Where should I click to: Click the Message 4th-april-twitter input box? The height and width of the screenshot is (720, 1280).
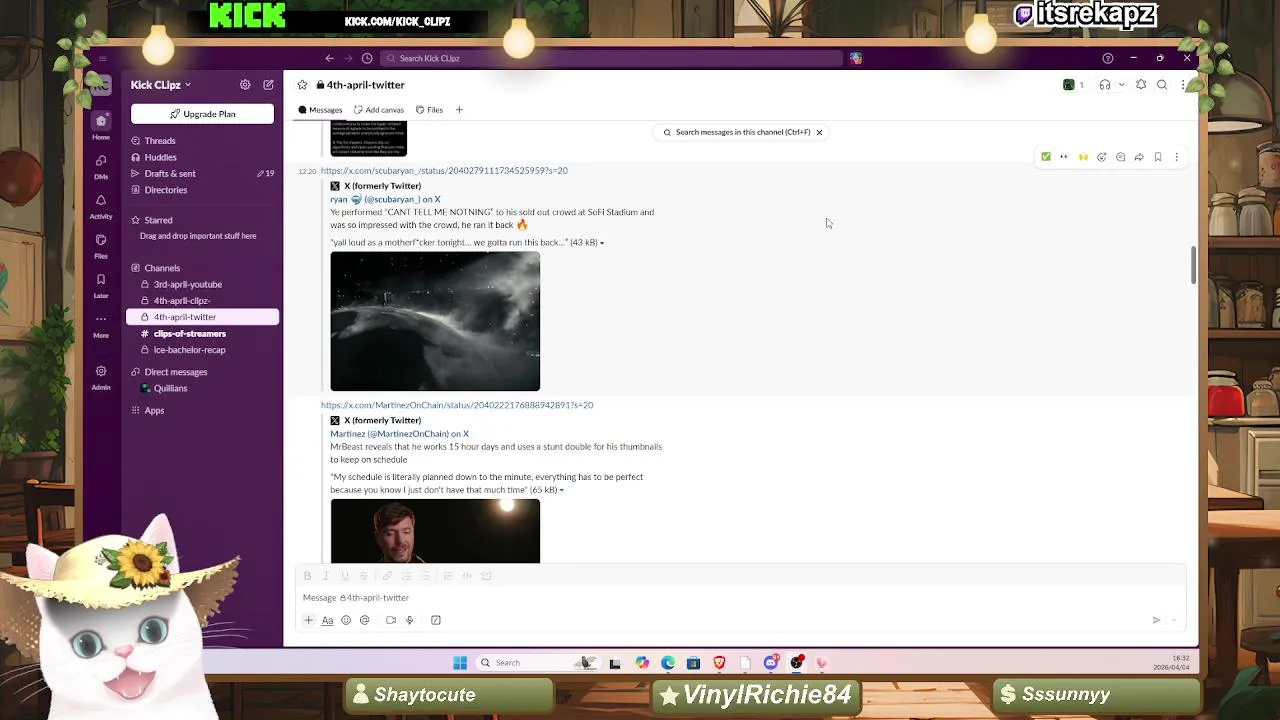click(740, 598)
